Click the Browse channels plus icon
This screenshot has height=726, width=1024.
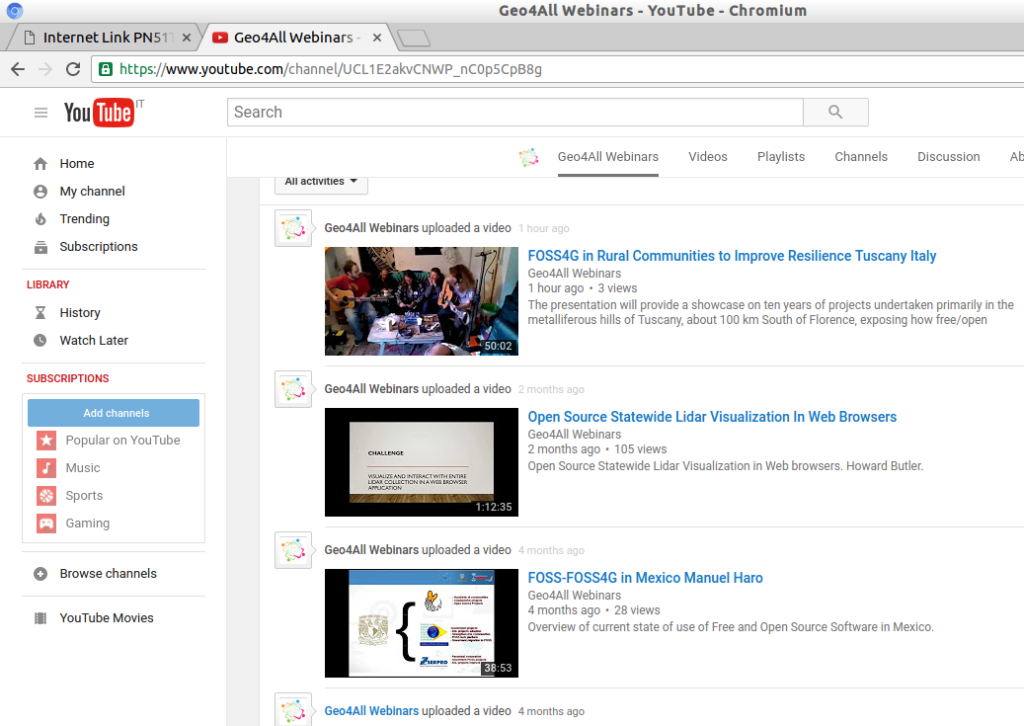tap(40, 574)
